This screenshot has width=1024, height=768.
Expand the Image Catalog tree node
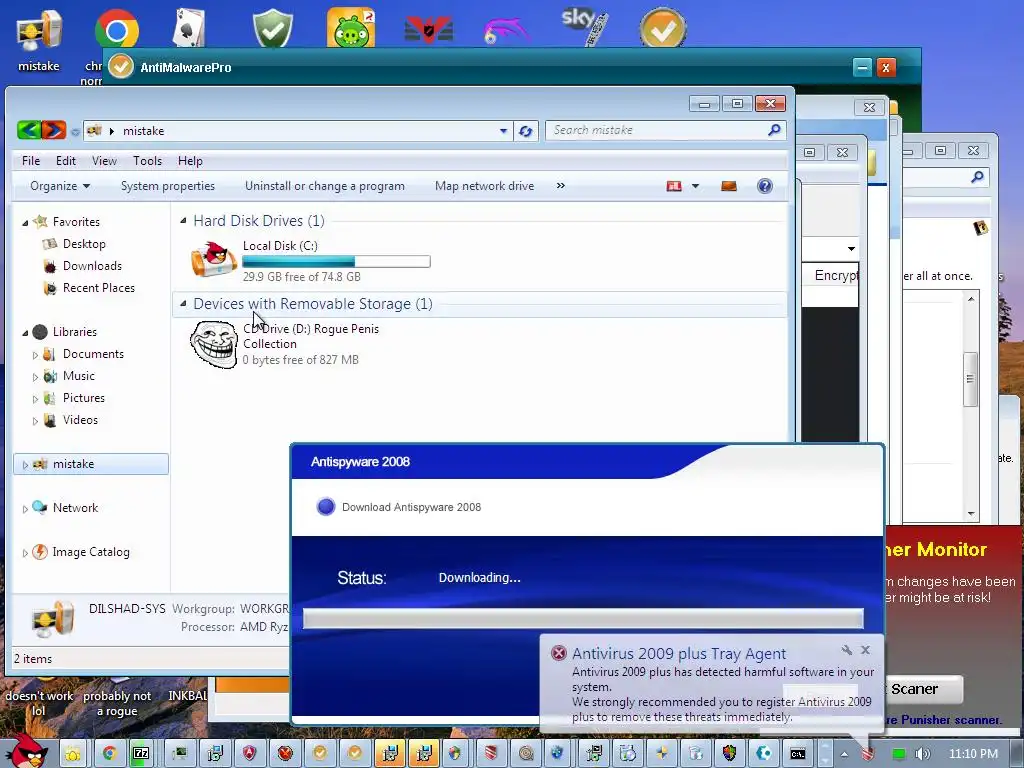25,553
